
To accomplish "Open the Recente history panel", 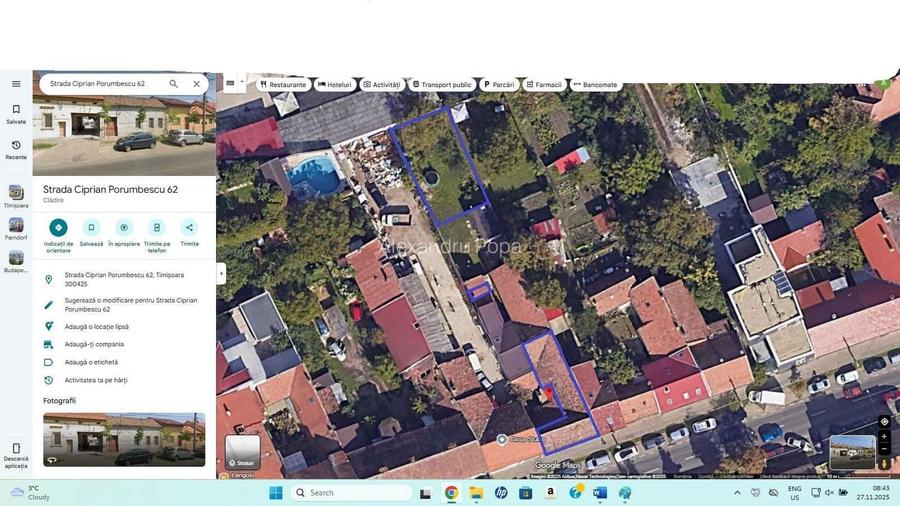I will (16, 149).
